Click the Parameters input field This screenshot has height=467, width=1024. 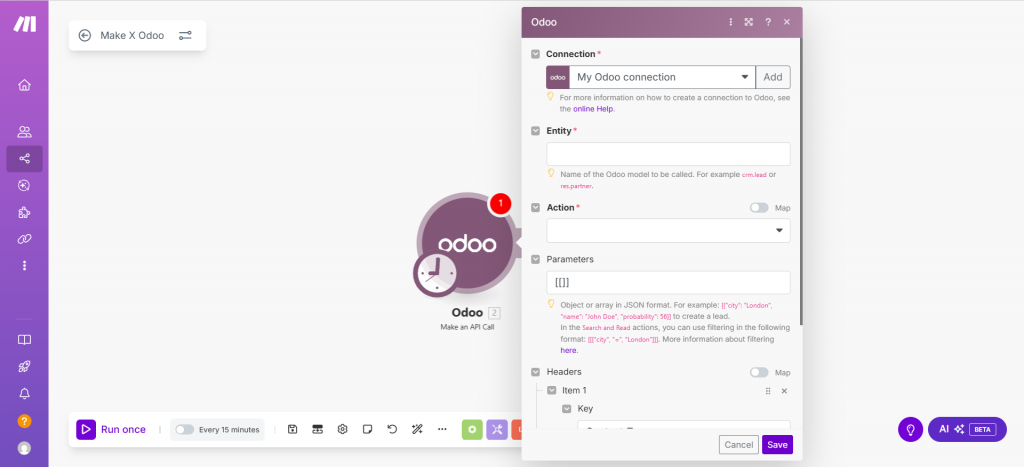click(x=668, y=283)
